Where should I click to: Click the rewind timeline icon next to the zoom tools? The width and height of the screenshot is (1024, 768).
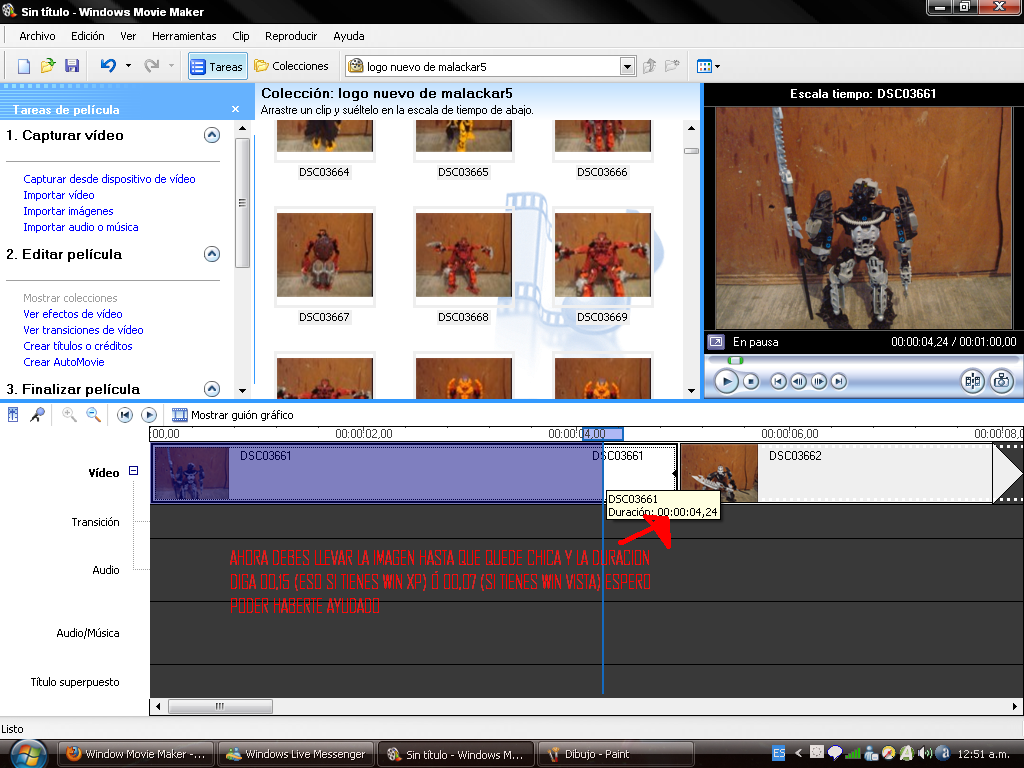click(x=125, y=414)
